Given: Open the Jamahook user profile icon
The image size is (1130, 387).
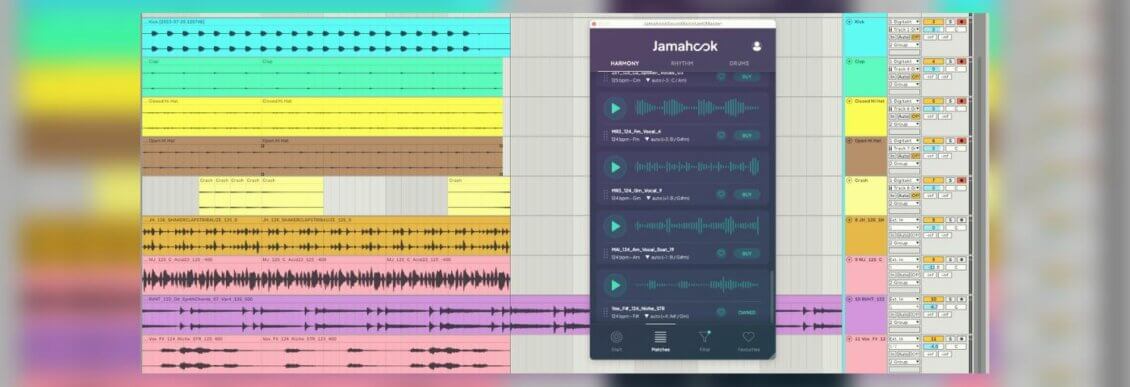Looking at the screenshot, I should coord(757,46).
